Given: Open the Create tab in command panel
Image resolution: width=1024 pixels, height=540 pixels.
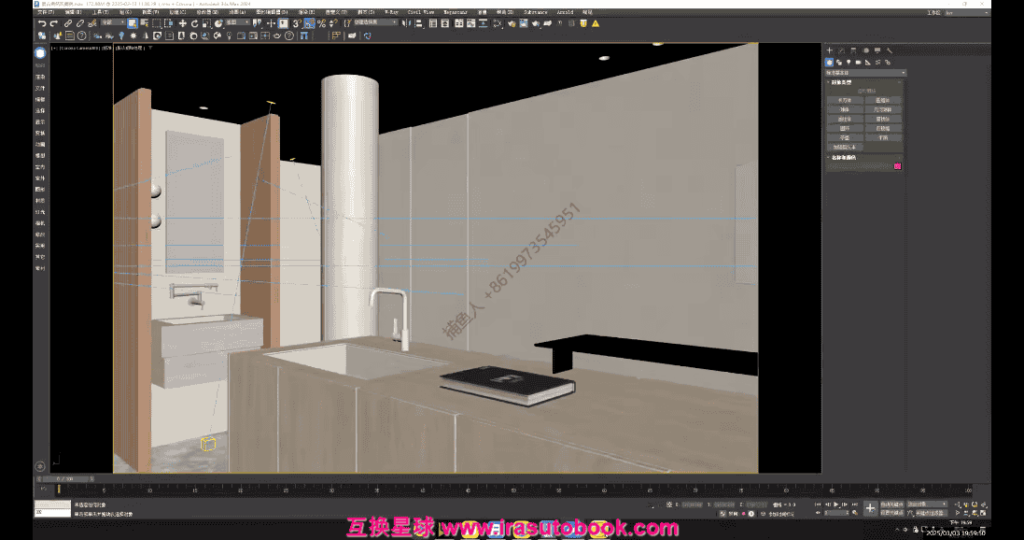Looking at the screenshot, I should 829,50.
